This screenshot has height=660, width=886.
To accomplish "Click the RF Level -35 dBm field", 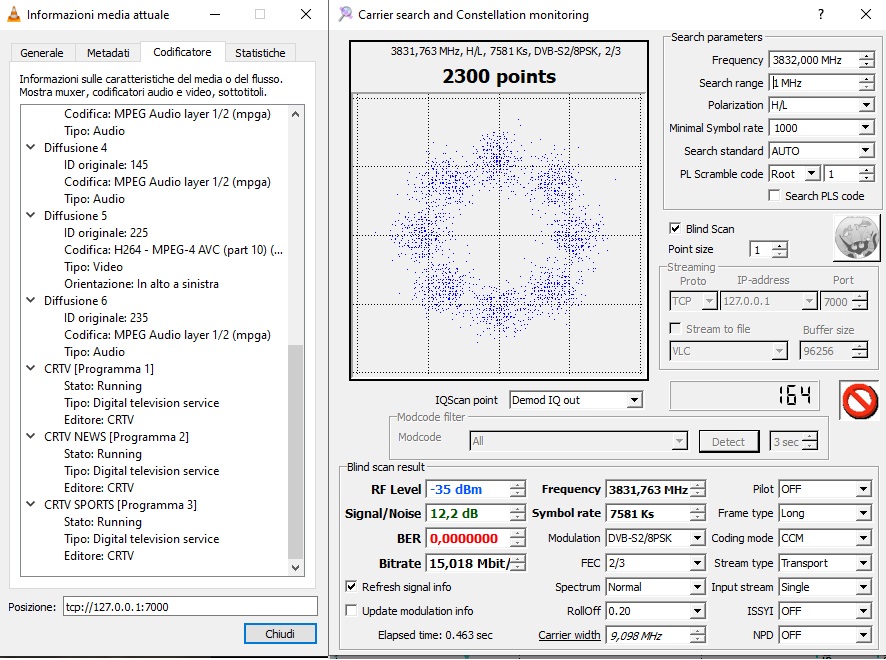I will pyautogui.click(x=469, y=489).
